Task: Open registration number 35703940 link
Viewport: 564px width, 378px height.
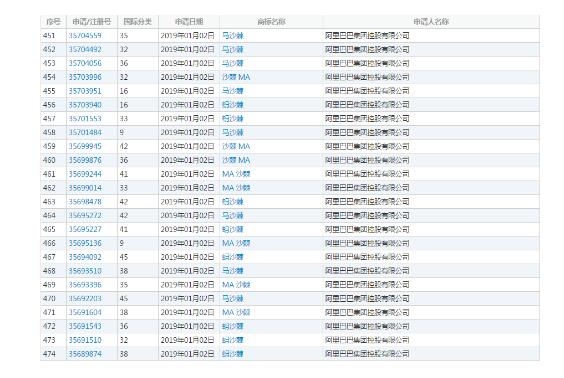Action: click(x=85, y=105)
